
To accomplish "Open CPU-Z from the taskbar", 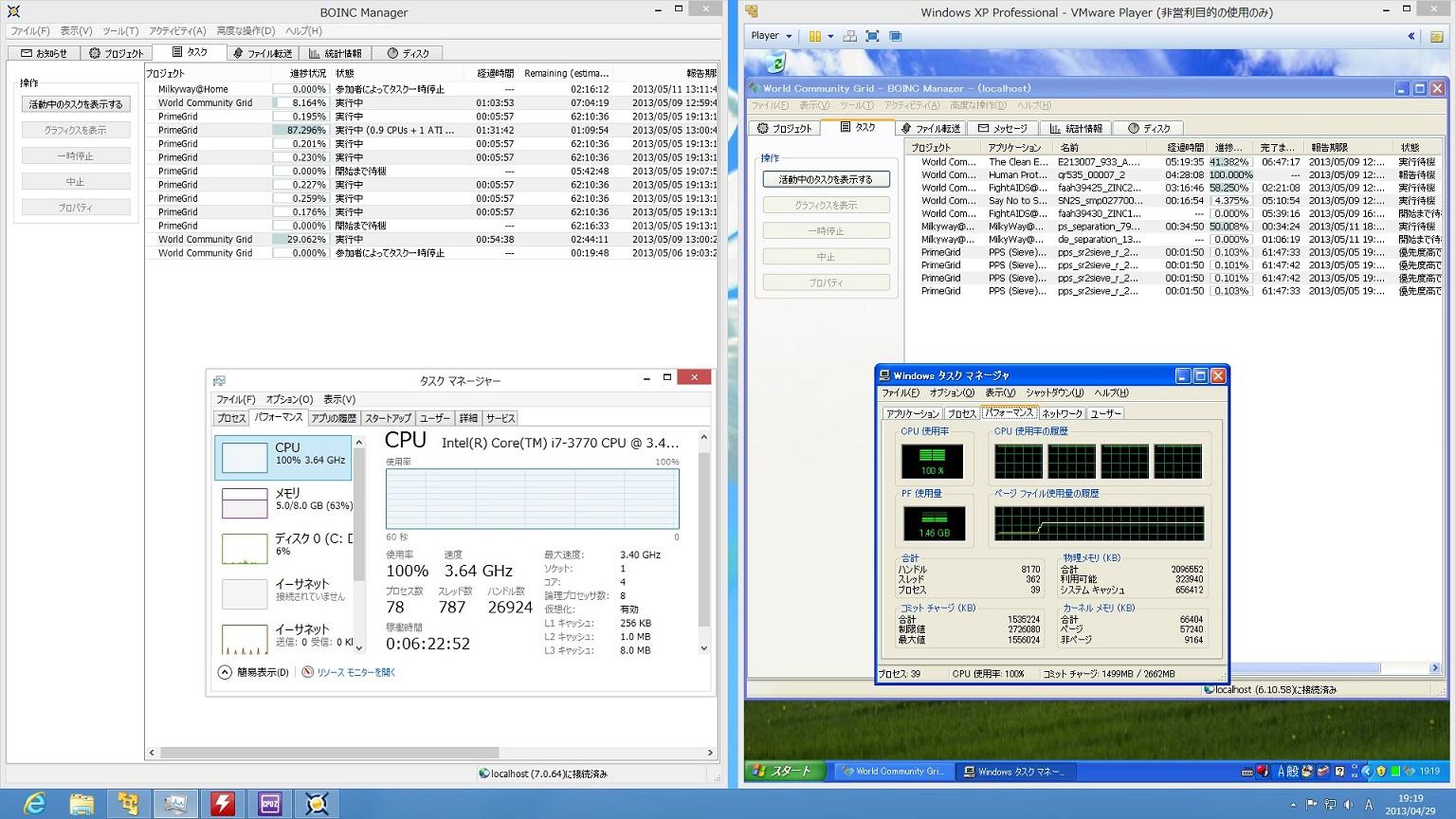I will click(270, 804).
